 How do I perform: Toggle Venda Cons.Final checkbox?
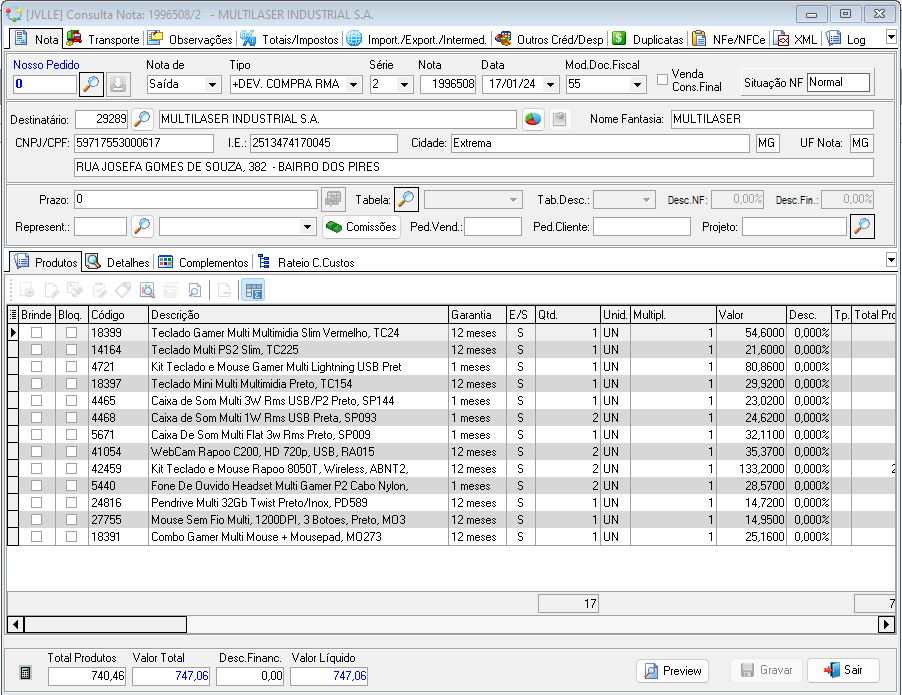[663, 79]
